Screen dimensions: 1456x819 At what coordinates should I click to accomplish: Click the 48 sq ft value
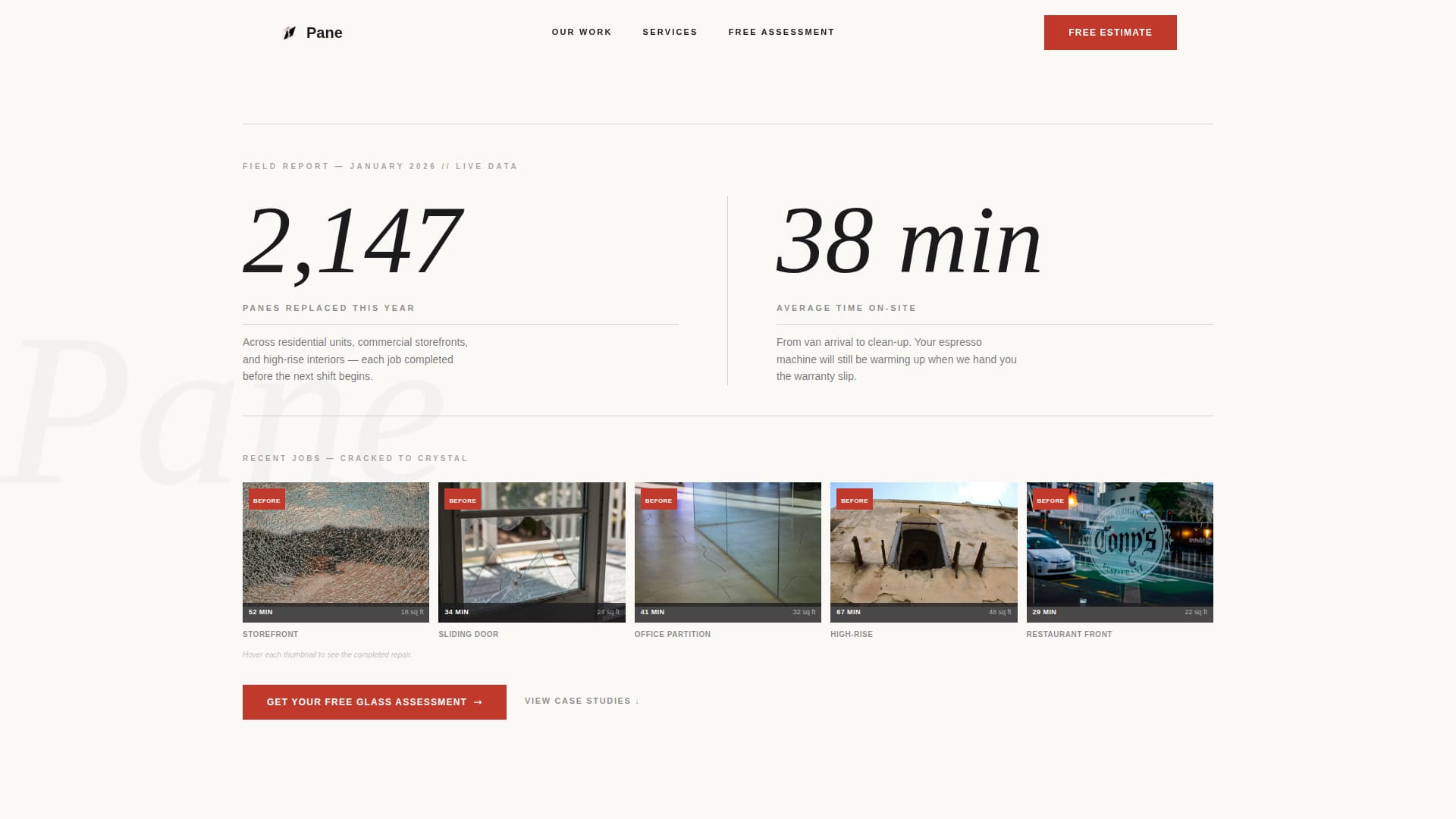click(999, 612)
